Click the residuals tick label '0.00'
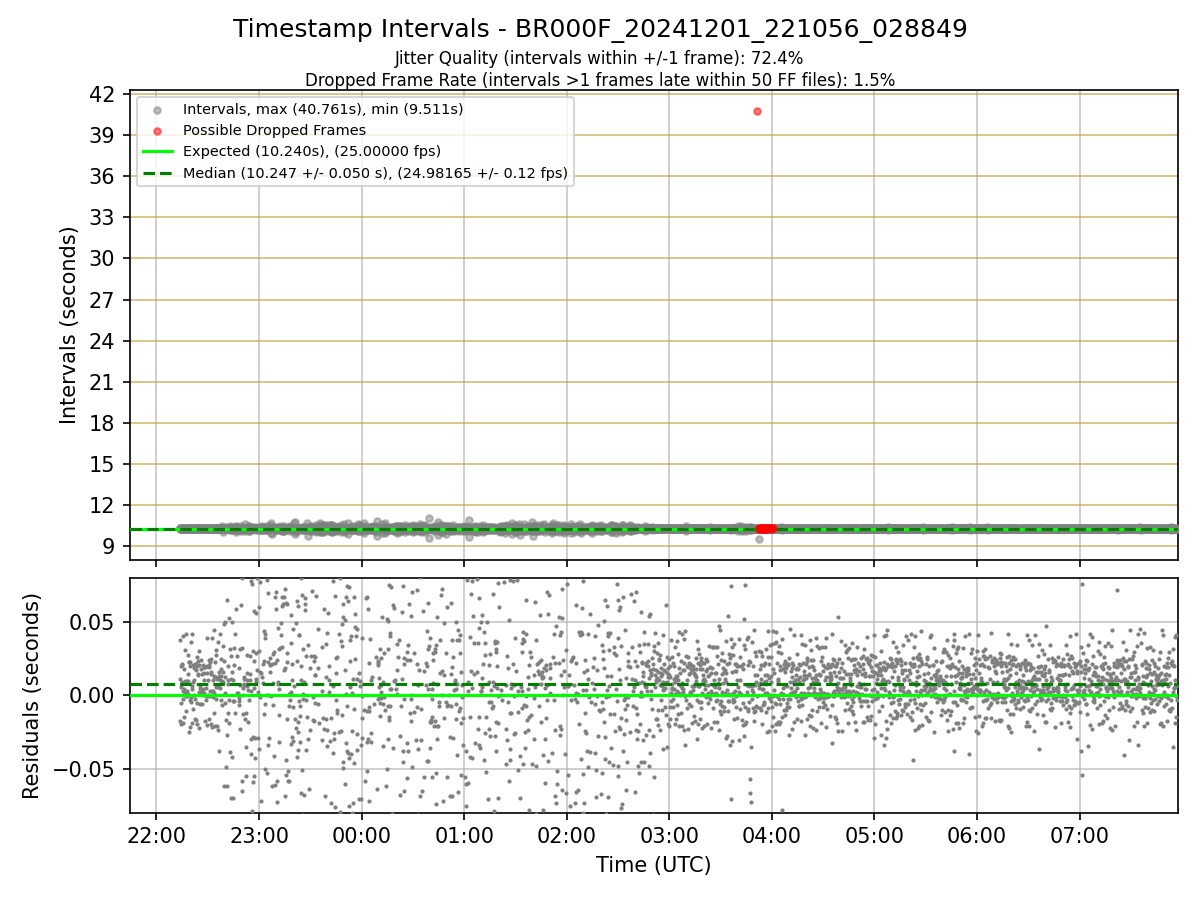The width and height of the screenshot is (1200, 900). tap(94, 695)
